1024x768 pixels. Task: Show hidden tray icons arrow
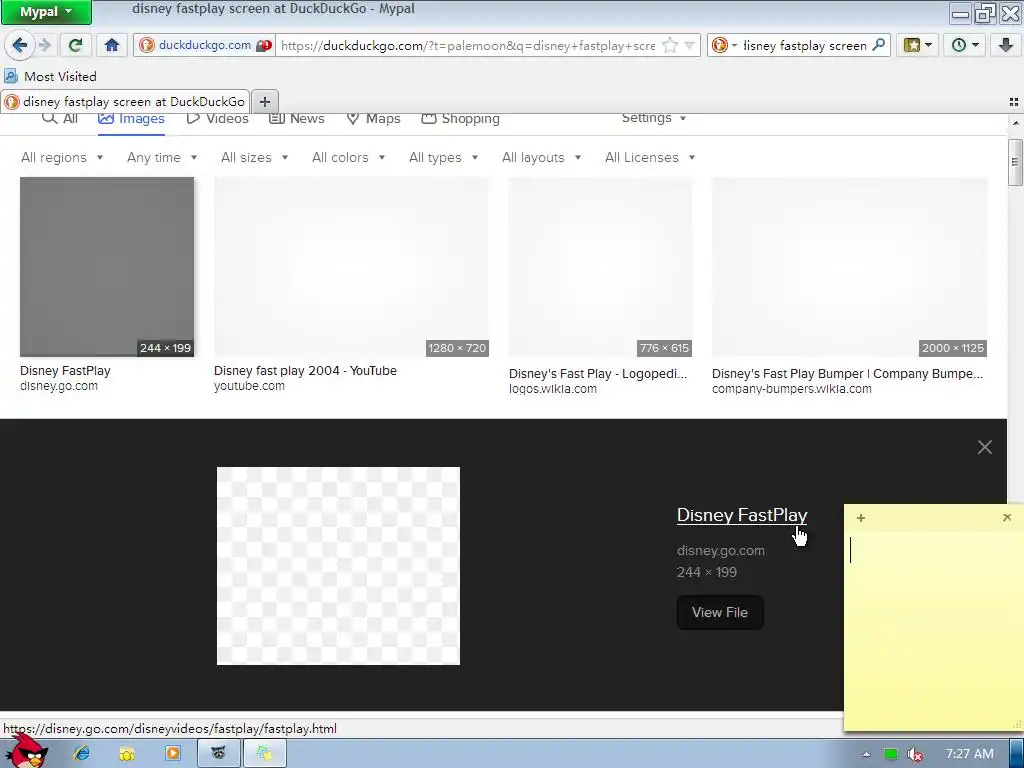pyautogui.click(x=867, y=754)
